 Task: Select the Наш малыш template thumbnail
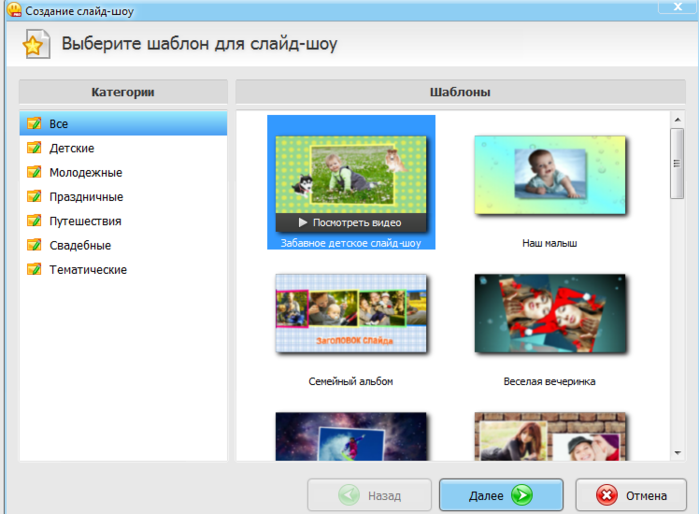pos(550,175)
